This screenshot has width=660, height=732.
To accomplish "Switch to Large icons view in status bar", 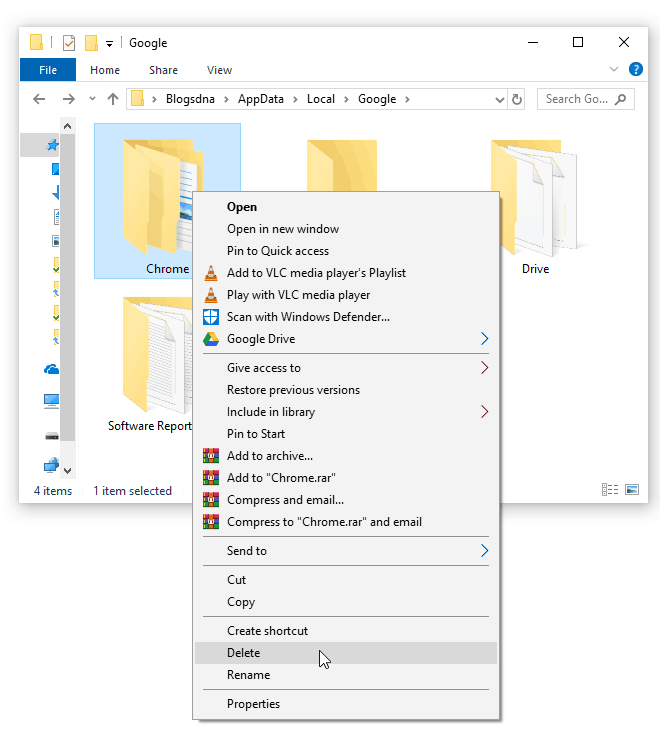I will (632, 489).
